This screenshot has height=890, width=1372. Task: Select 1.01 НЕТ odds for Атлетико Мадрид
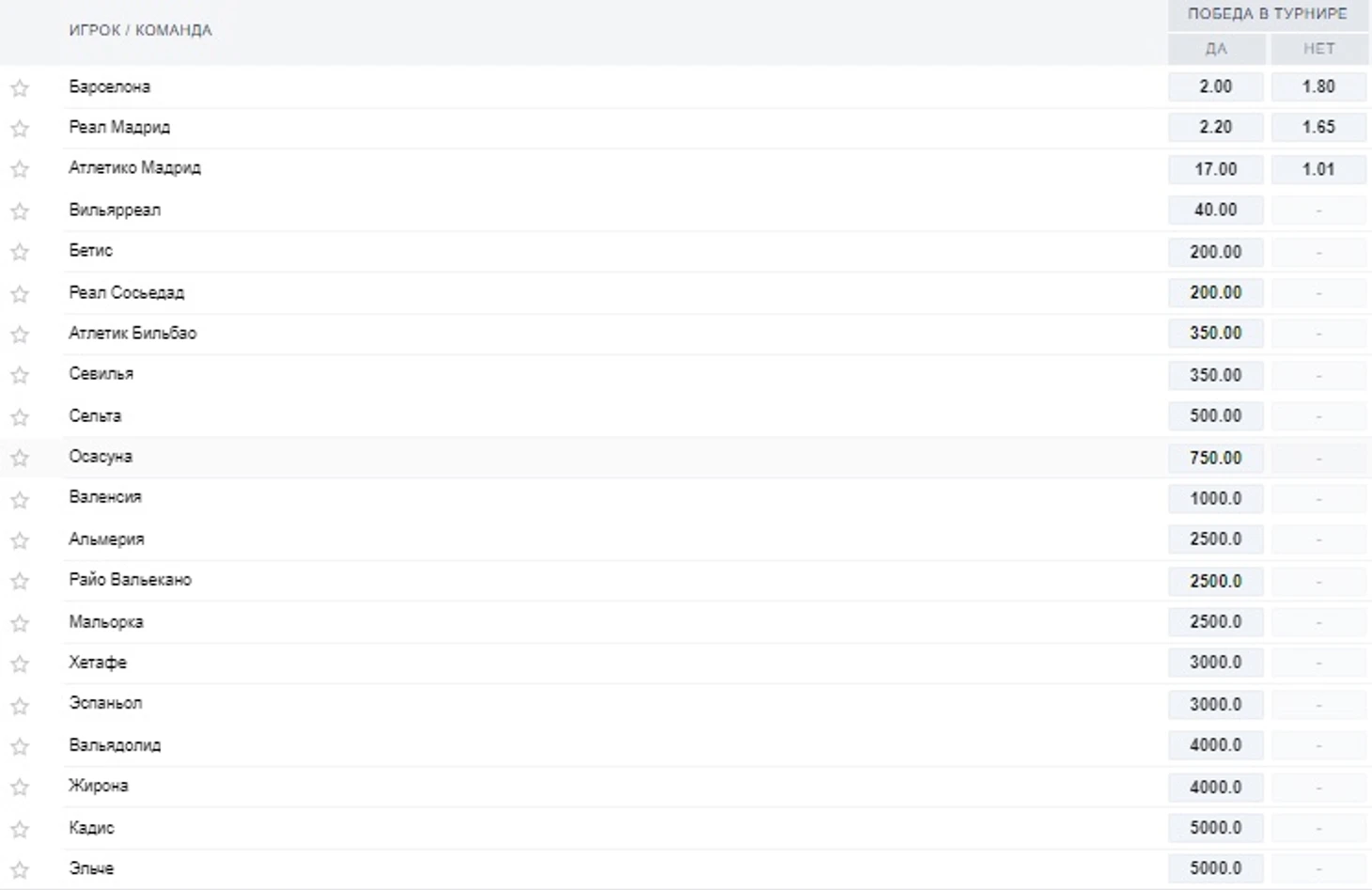pyautogui.click(x=1318, y=169)
